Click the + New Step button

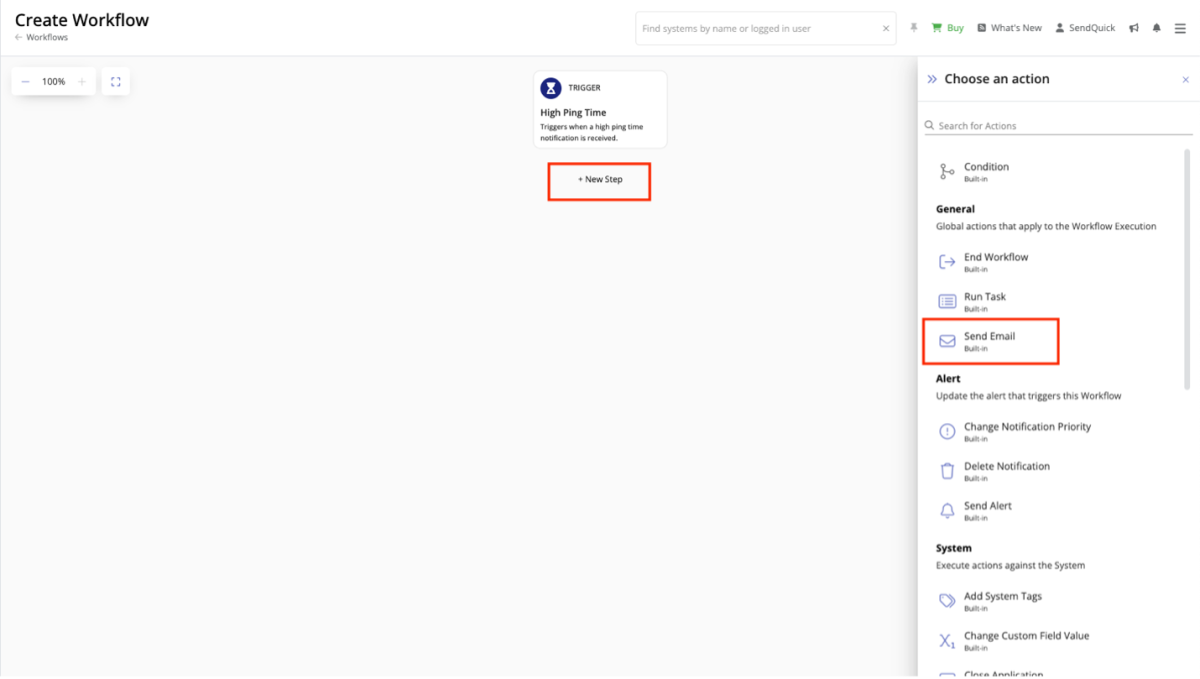600,180
